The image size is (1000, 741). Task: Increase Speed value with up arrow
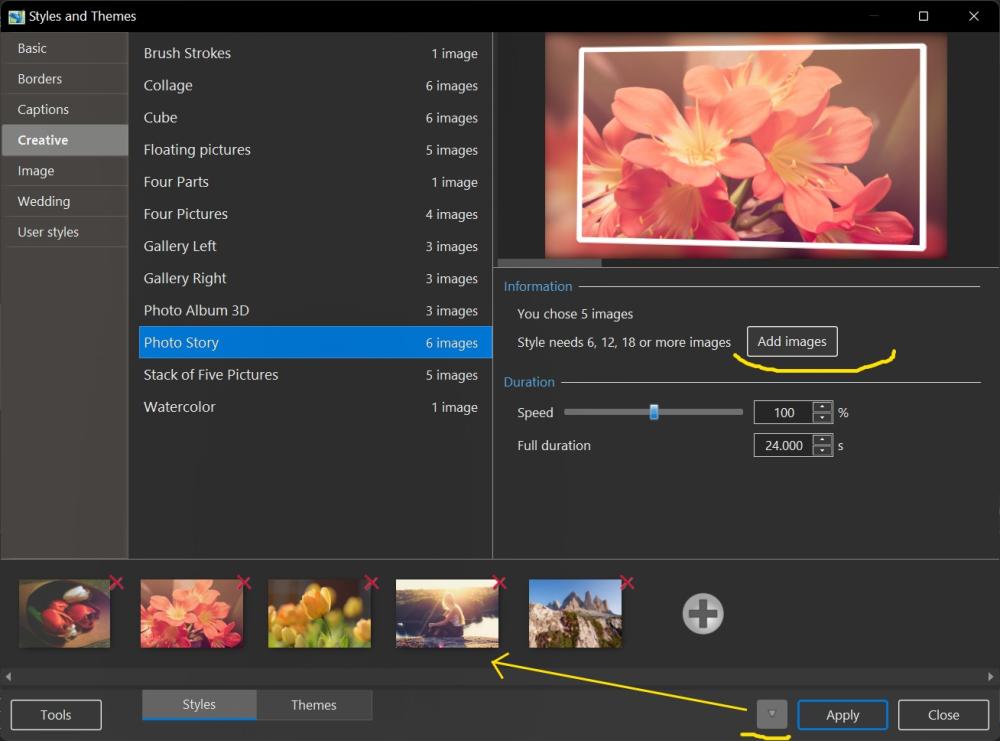pos(822,407)
